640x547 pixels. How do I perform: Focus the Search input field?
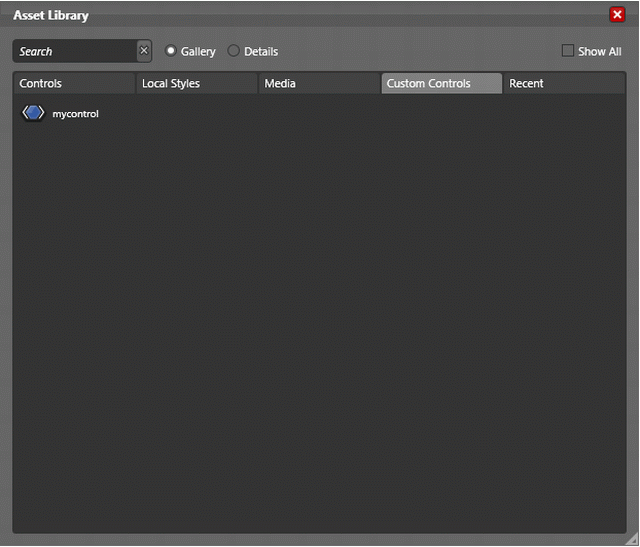75,51
